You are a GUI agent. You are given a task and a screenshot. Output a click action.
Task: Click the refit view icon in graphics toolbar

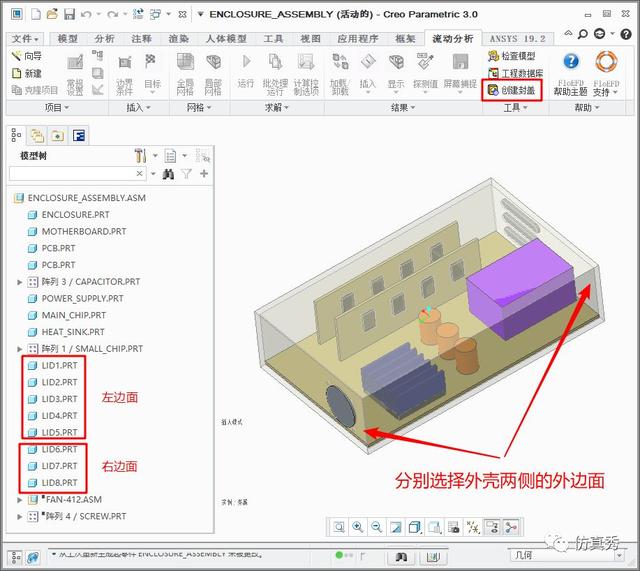[x=339, y=527]
